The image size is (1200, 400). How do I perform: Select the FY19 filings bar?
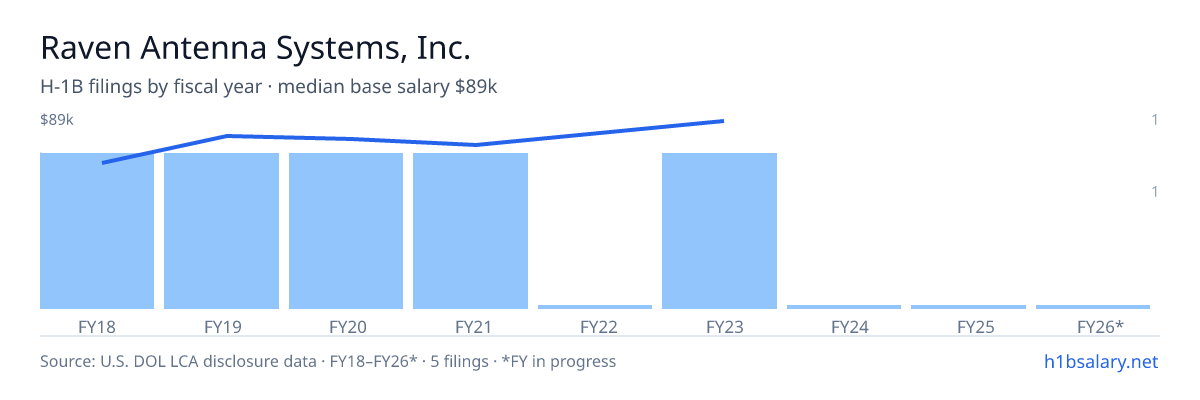(221, 231)
